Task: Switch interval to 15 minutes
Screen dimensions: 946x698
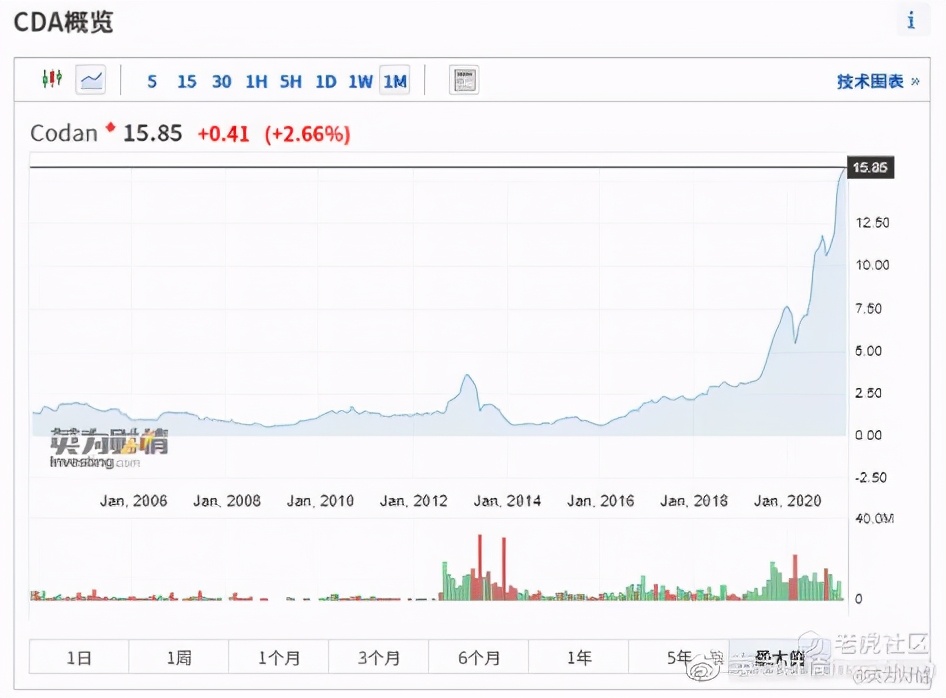Action: pyautogui.click(x=186, y=82)
